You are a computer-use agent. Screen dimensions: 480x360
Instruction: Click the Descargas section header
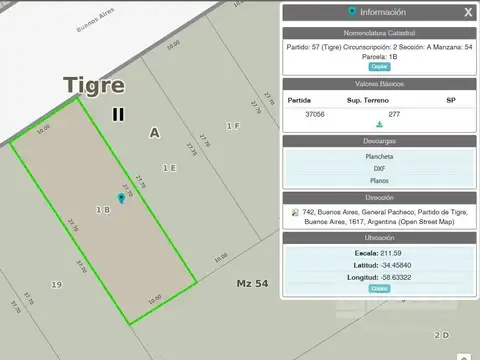click(379, 141)
